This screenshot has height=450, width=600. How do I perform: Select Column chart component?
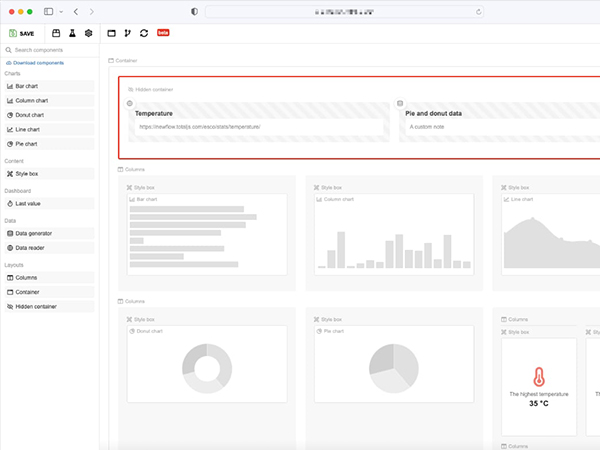49,101
